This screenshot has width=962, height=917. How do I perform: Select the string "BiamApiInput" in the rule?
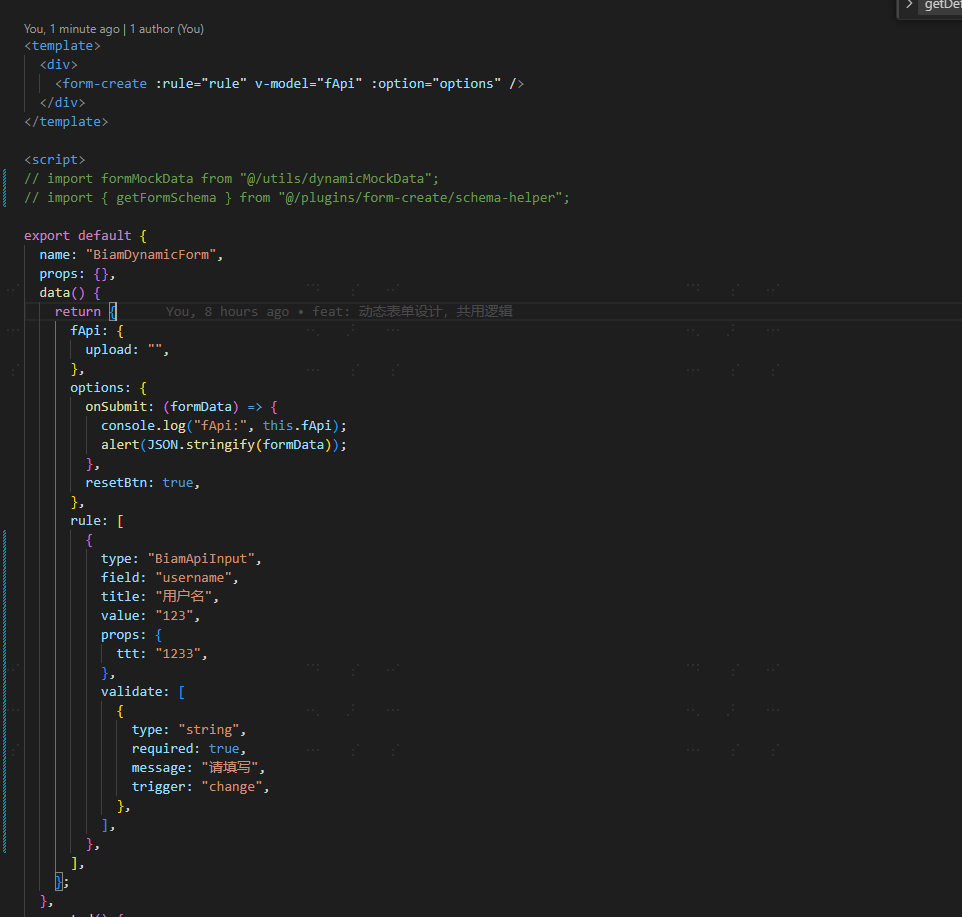coord(202,558)
